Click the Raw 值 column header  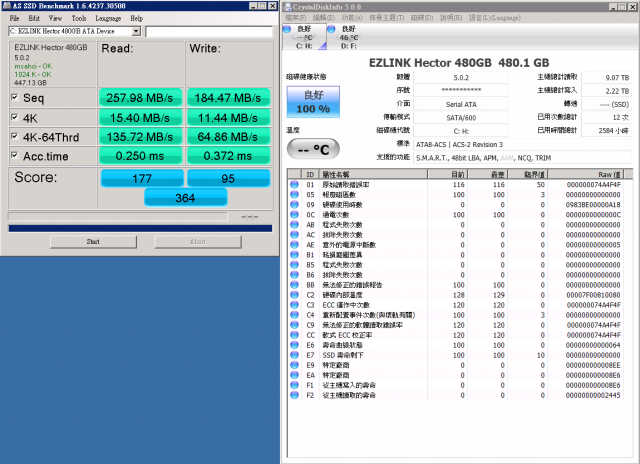pos(586,174)
